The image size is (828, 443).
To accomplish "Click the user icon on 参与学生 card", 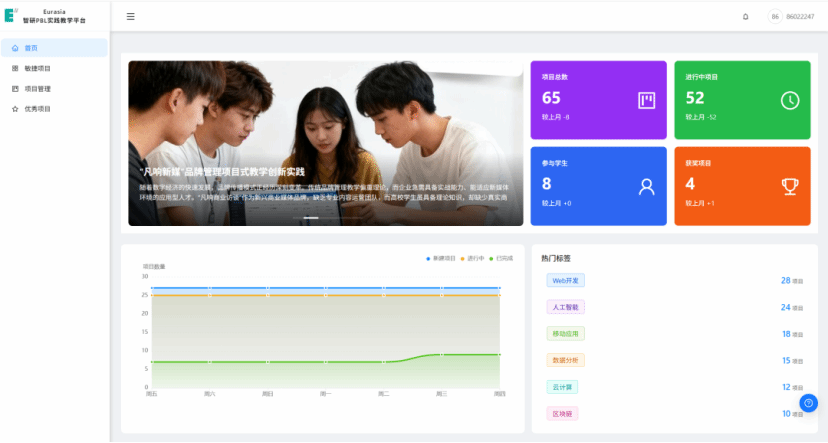I will click(646, 186).
